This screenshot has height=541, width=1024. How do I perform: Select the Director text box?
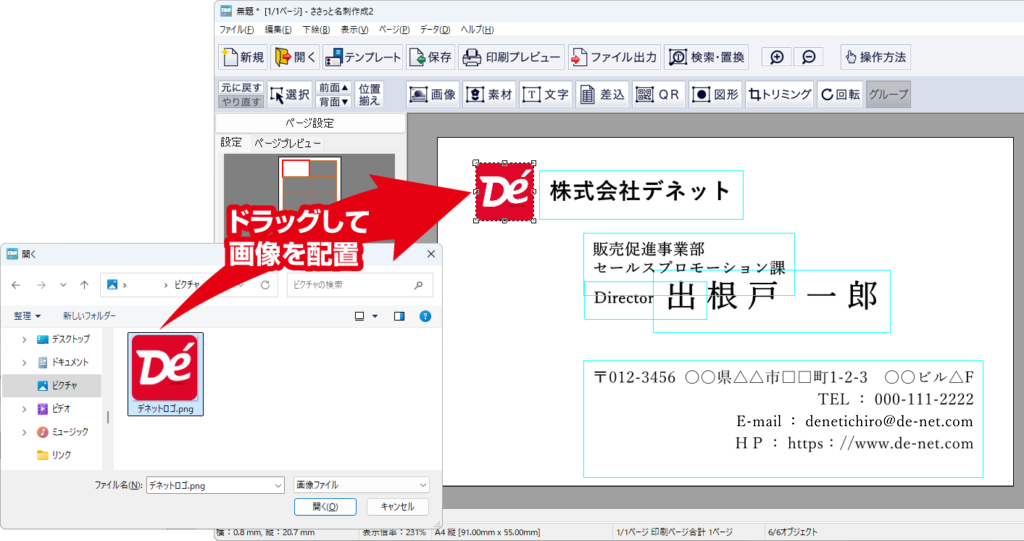coord(622,299)
